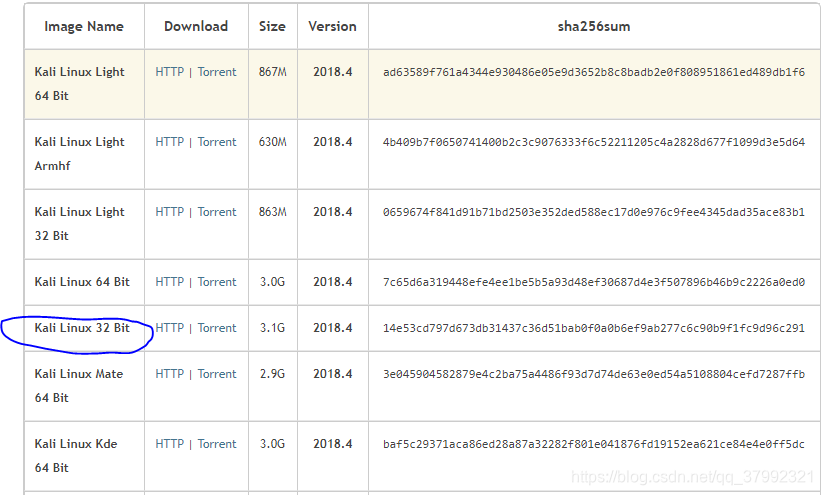Open Torrent link for Kali Linux Light 32 Bit

(217, 212)
